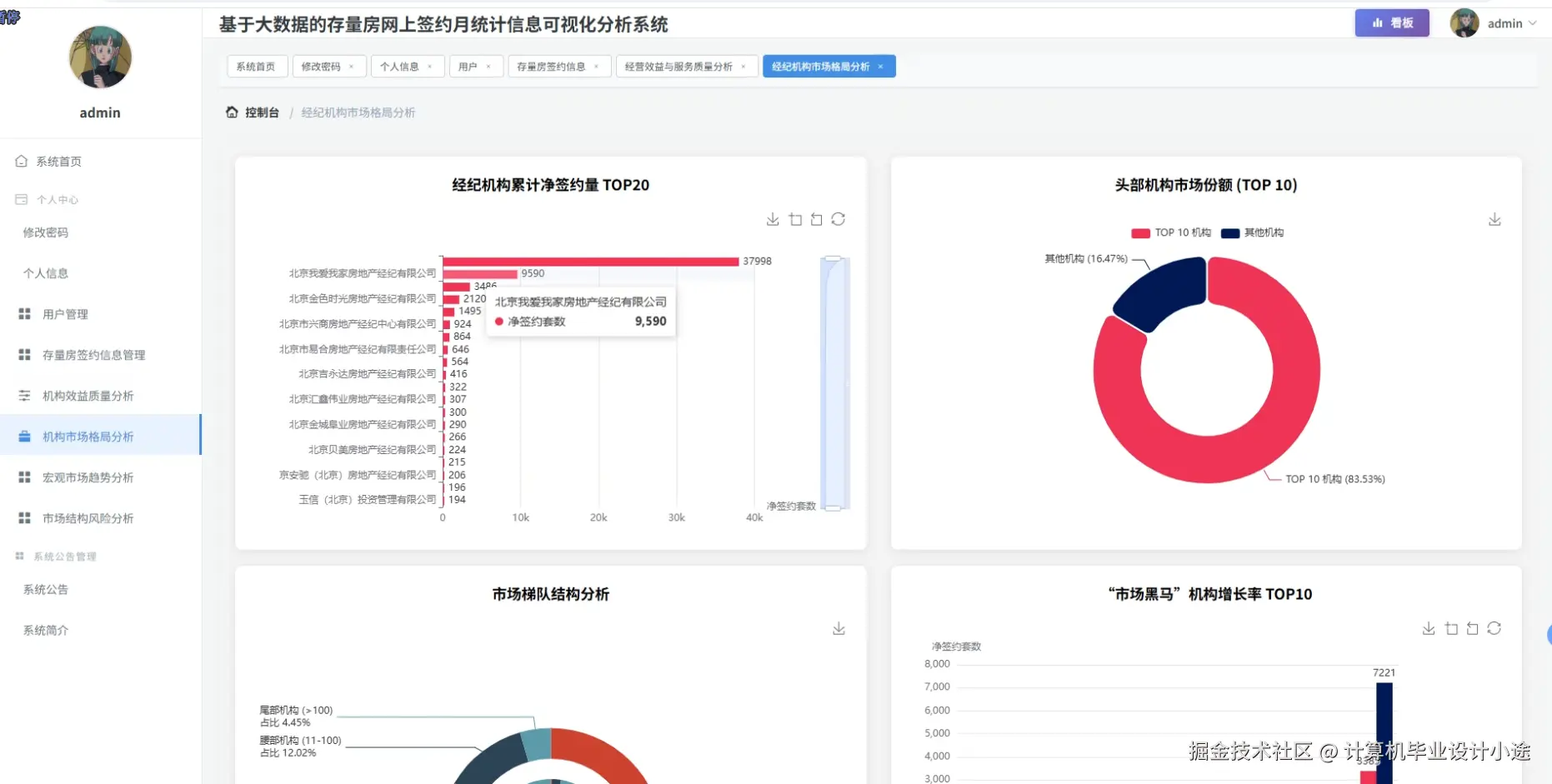Image resolution: width=1552 pixels, height=784 pixels.
Task: Collapse the 系统公告管理 sidebar group
Action: pos(56,557)
